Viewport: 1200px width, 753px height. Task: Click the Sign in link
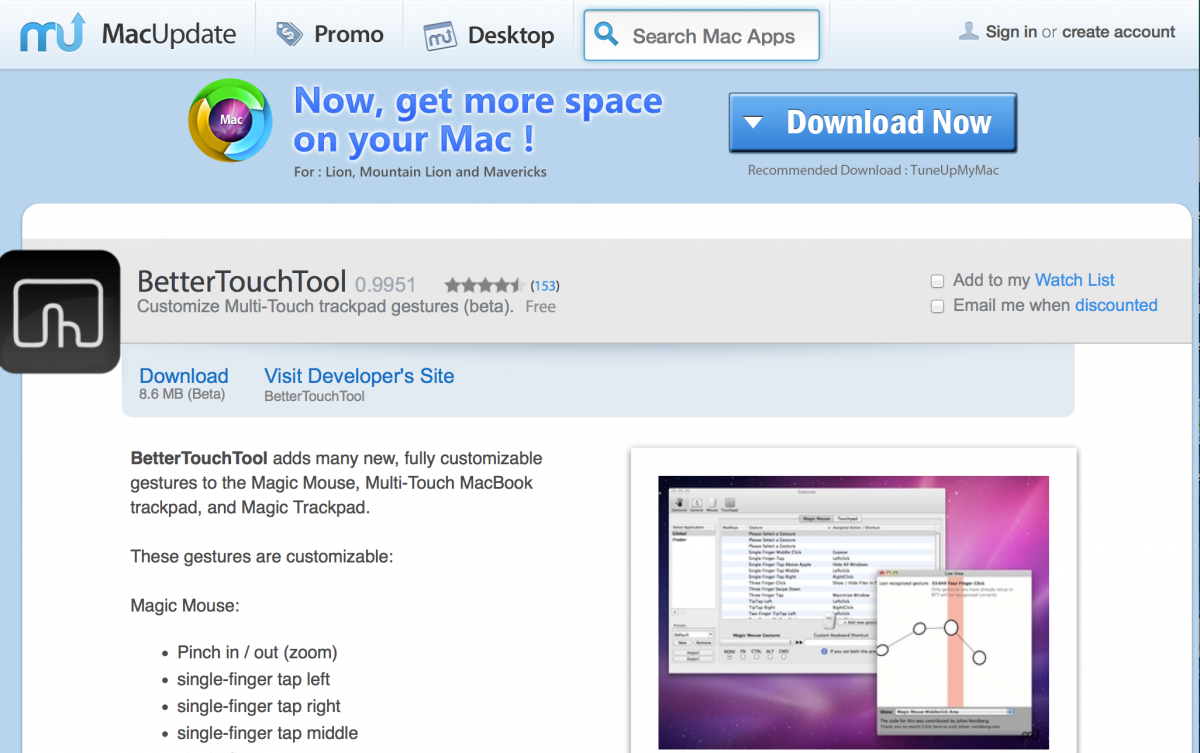point(1011,32)
